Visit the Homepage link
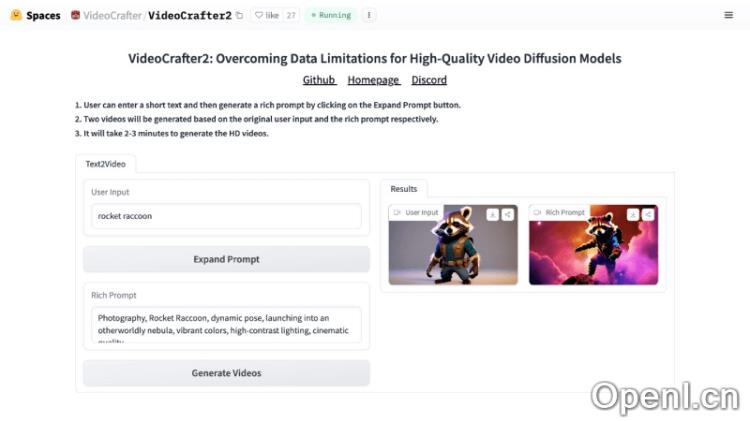 coord(373,80)
